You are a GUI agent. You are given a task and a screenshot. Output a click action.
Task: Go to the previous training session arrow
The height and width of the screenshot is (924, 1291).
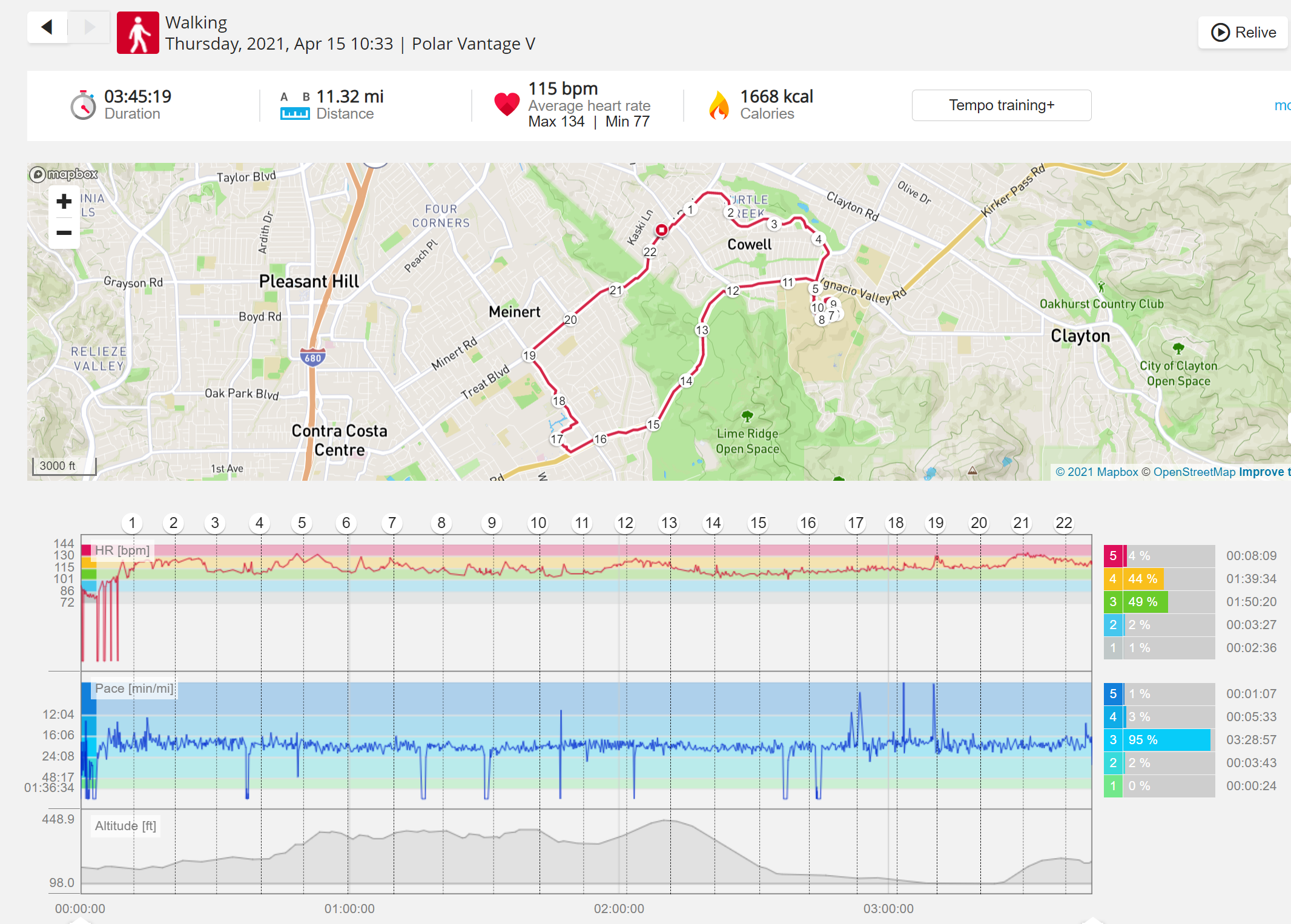point(47,27)
